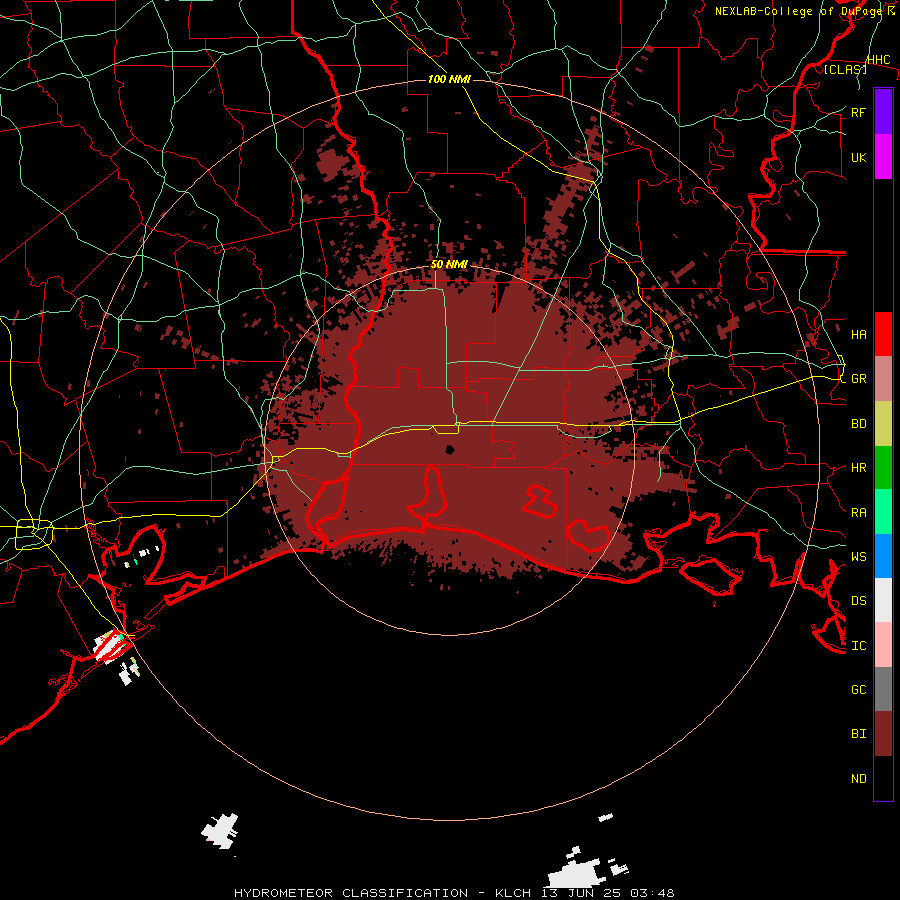The image size is (900, 900).
Task: Click the magenta UK color swatch
Action: point(883,157)
